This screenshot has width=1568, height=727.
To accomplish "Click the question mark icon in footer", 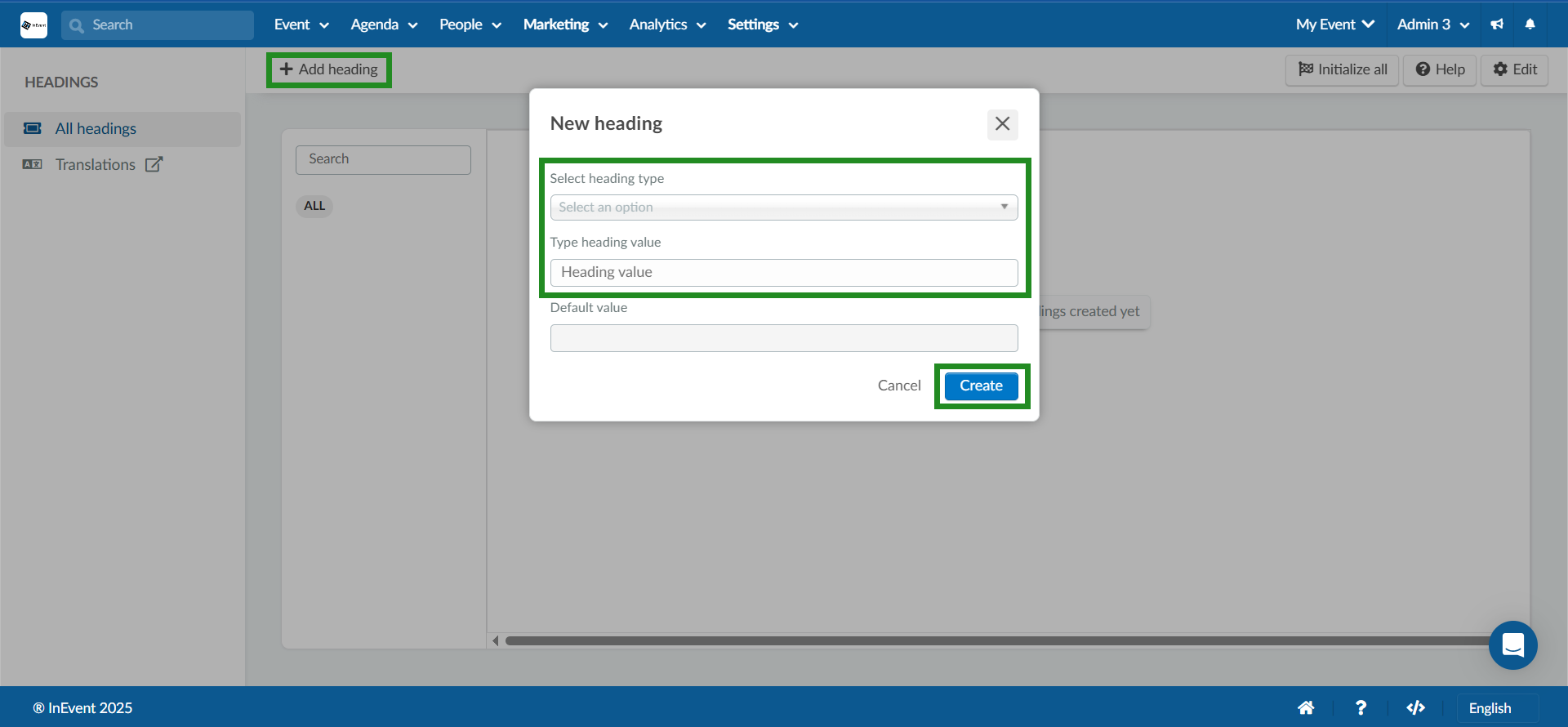I will point(1361,708).
